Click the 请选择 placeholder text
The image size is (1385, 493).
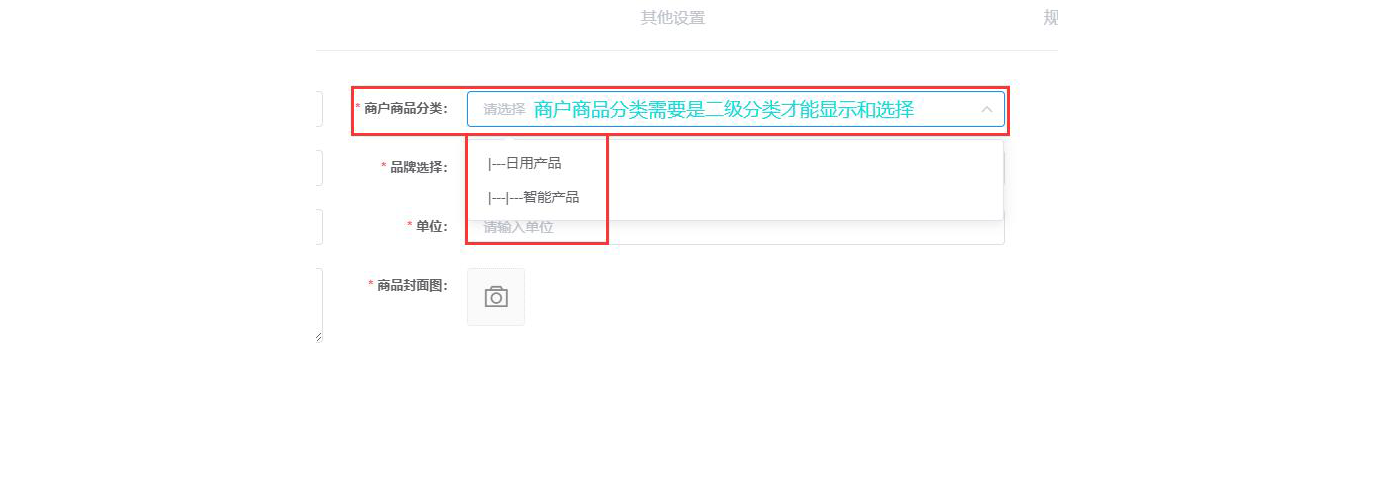click(504, 110)
